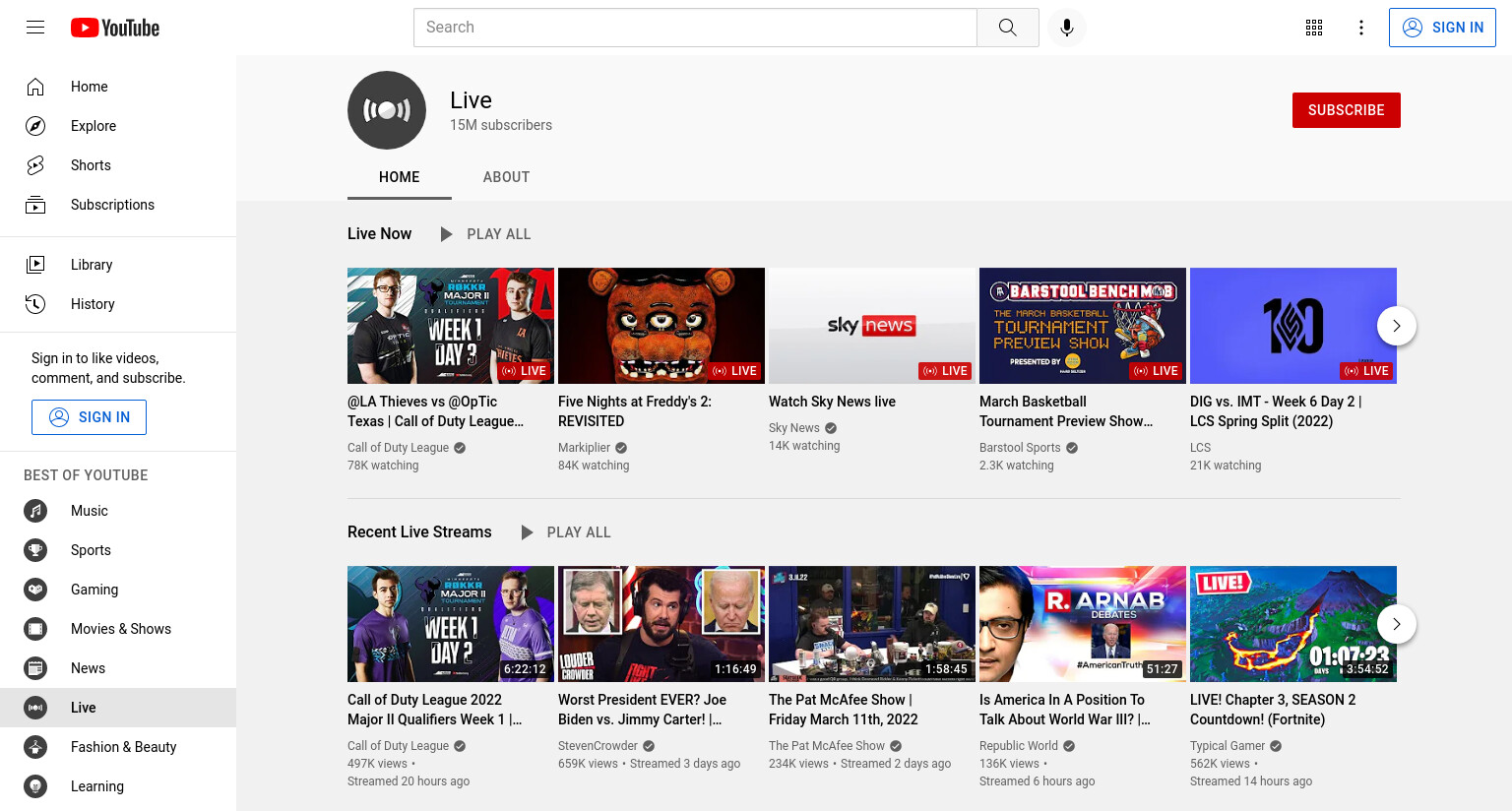Screen dimensions: 1512x811
Task: Open StevenCrowder channel link
Action: pyautogui.click(x=598, y=746)
